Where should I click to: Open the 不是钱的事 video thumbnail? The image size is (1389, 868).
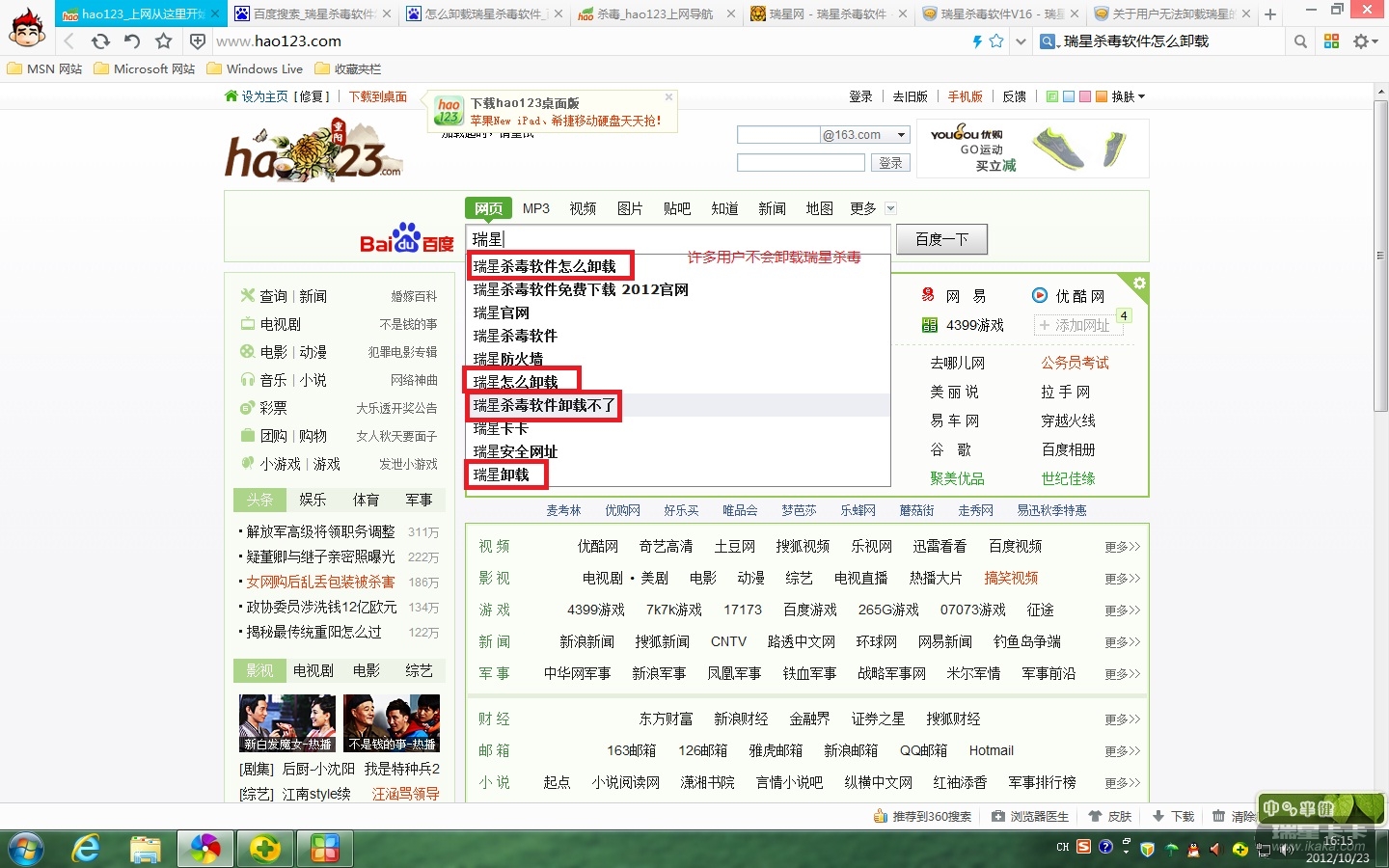[392, 723]
